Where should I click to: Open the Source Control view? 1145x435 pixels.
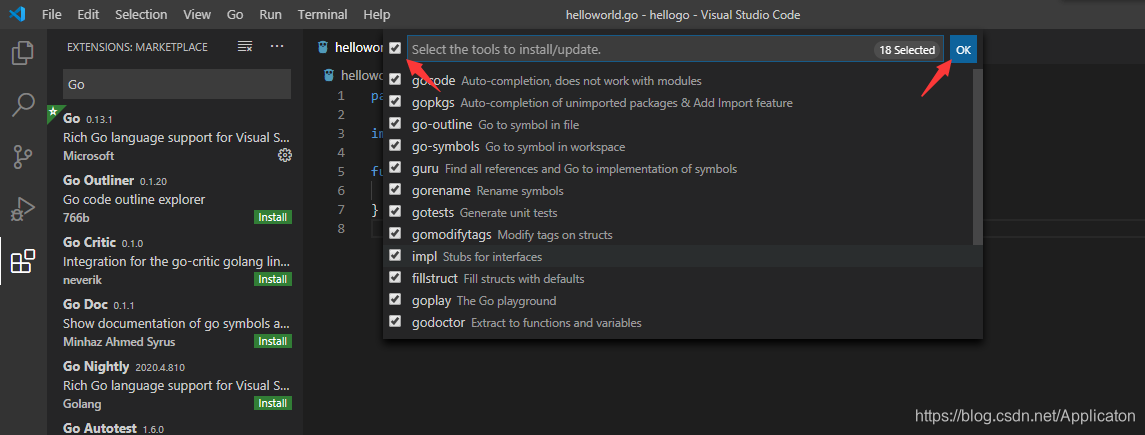click(23, 157)
